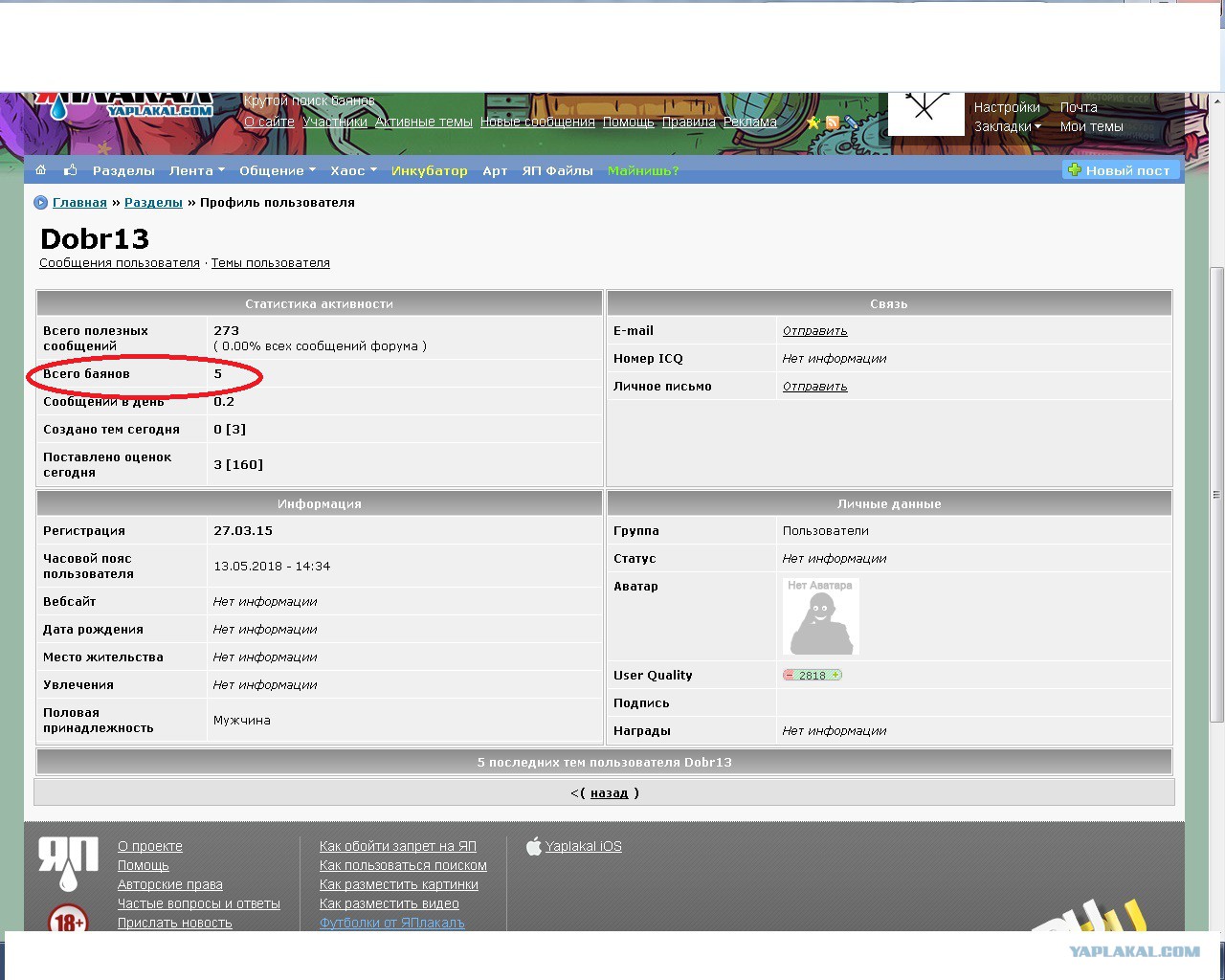1225x980 pixels.
Task: Click the 'Крутой поиск баянов' header text
Action: (x=309, y=100)
